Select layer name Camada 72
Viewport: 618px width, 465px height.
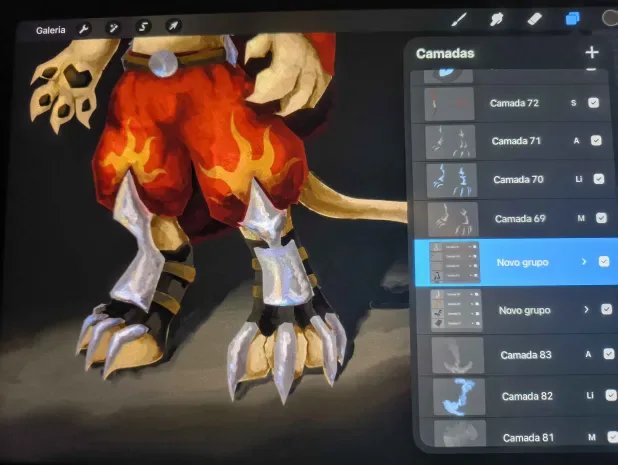tap(514, 103)
